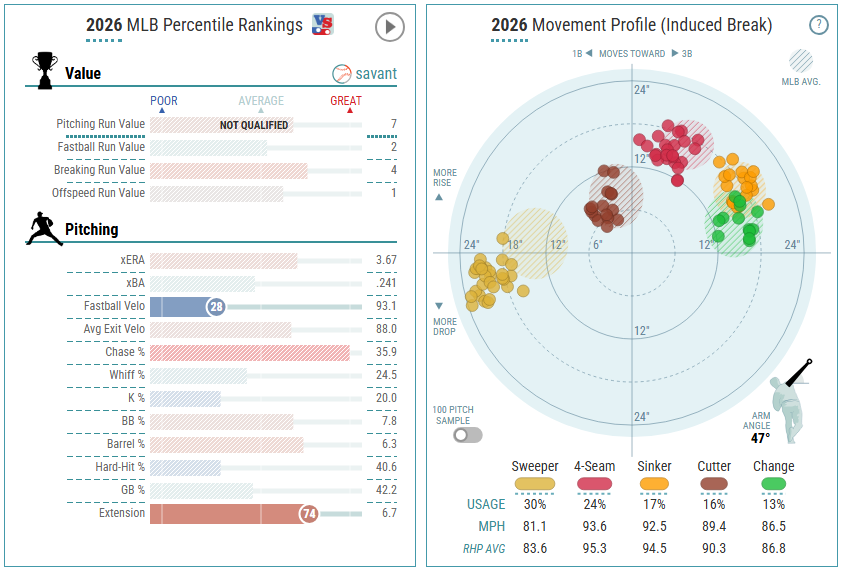Click the 2026 MLB Percentile Rankings title
This screenshot has width=844, height=570.
pos(194,25)
